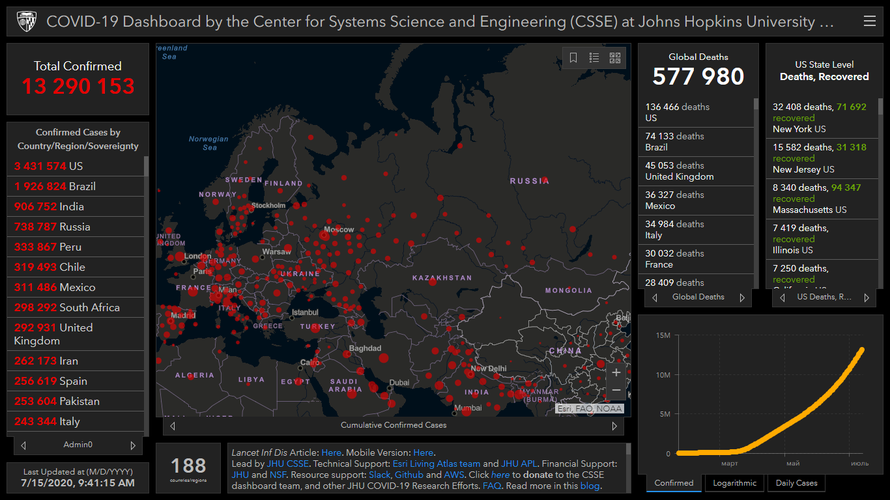The width and height of the screenshot is (890, 500).
Task: Open the Esri Living Atlas team link
Action: (438, 464)
